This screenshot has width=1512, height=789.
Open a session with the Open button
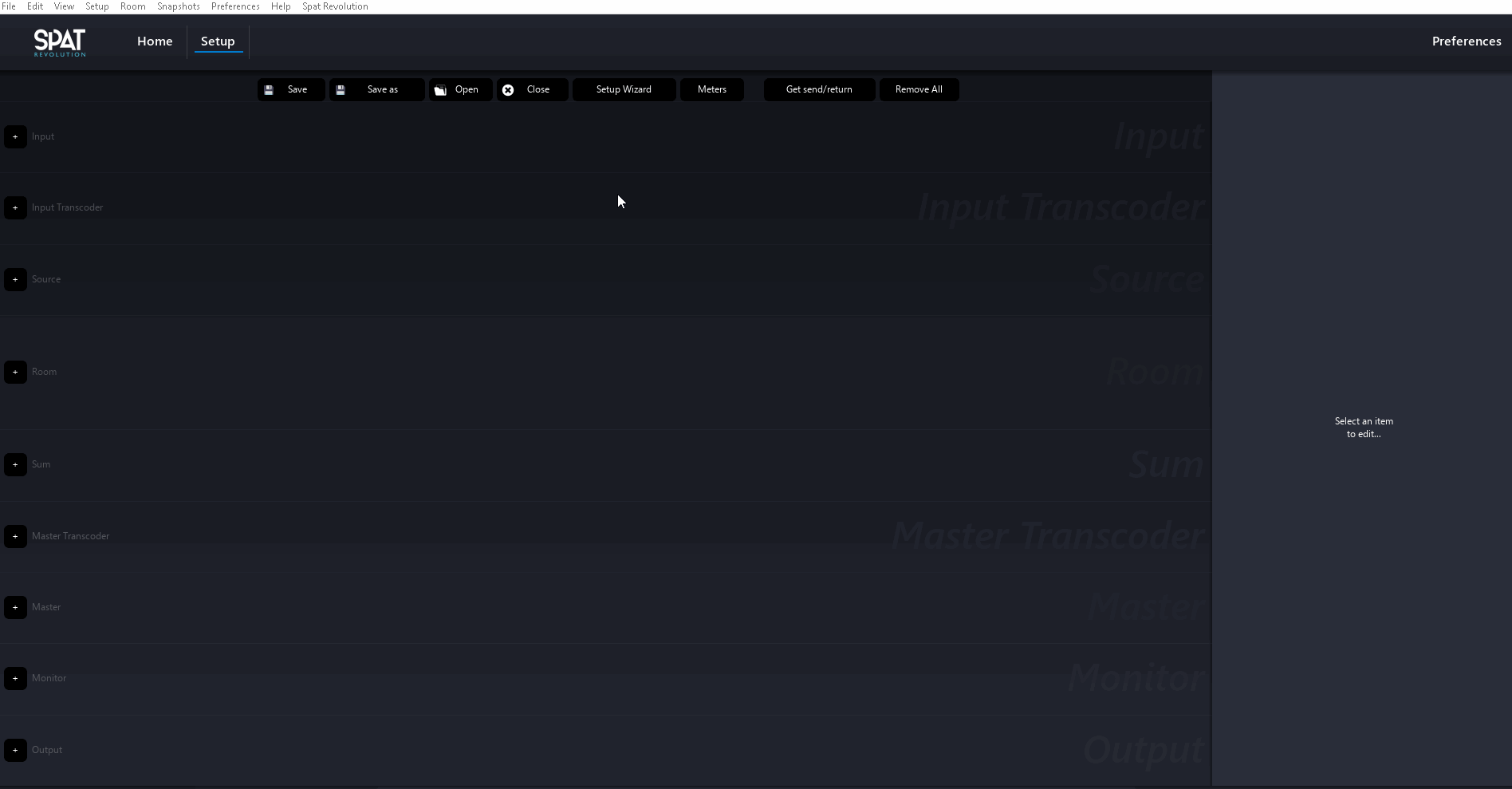(x=460, y=89)
